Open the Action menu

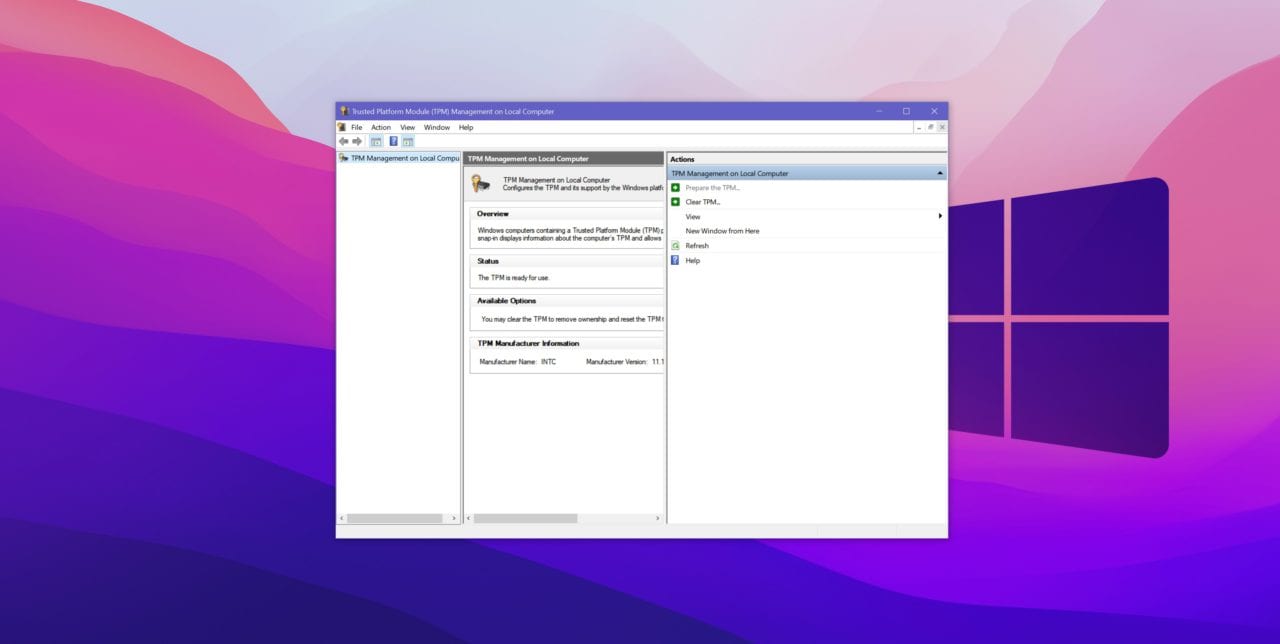pyautogui.click(x=381, y=127)
